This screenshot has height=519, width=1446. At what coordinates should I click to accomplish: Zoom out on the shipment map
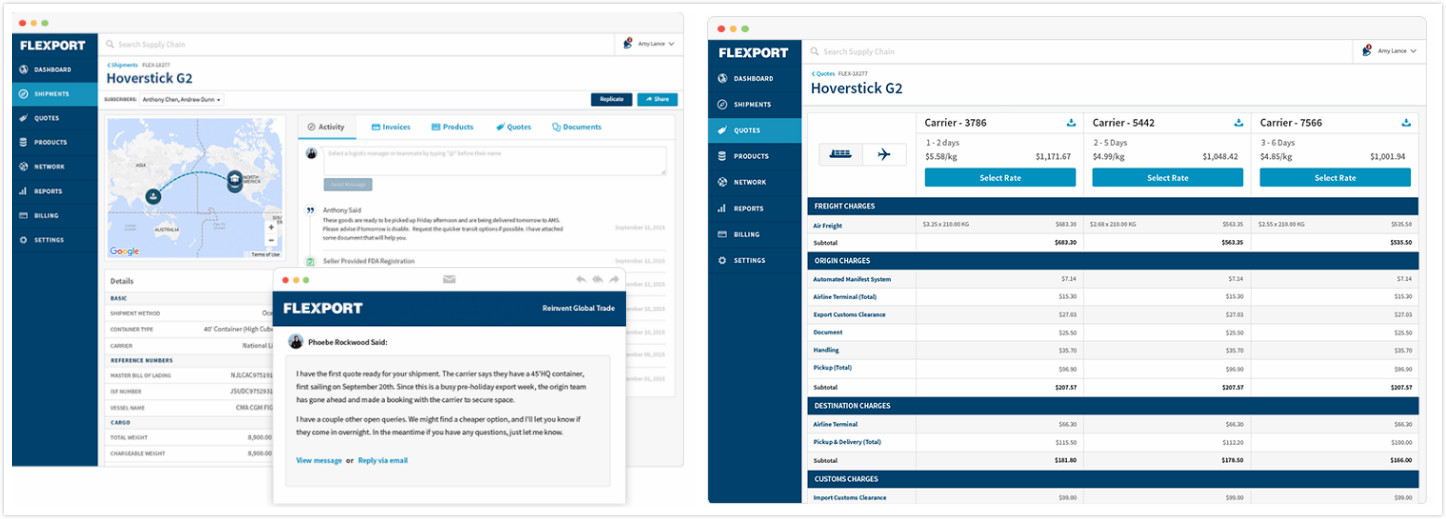pyautogui.click(x=271, y=241)
